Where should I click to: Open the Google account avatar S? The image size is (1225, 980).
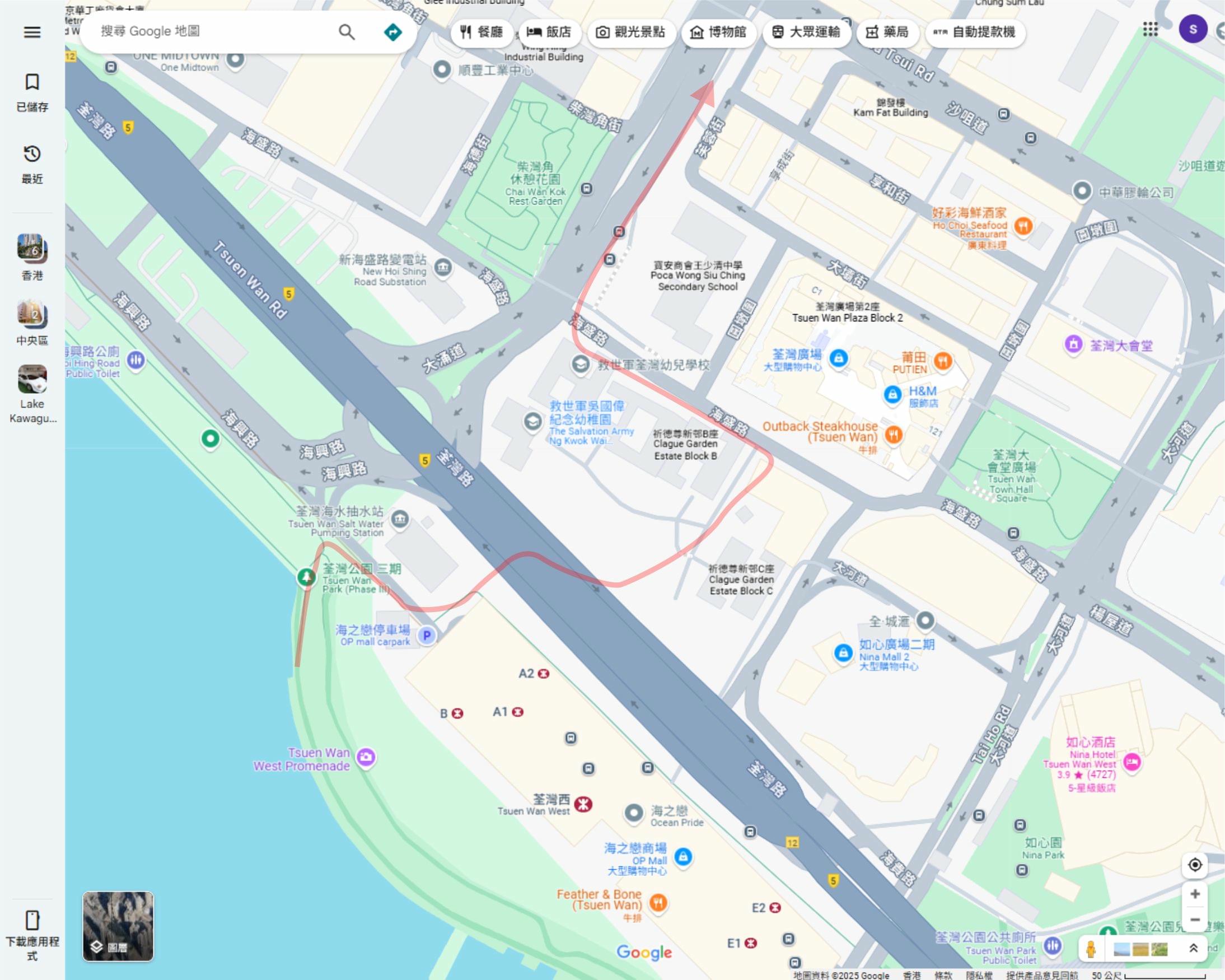(1193, 29)
